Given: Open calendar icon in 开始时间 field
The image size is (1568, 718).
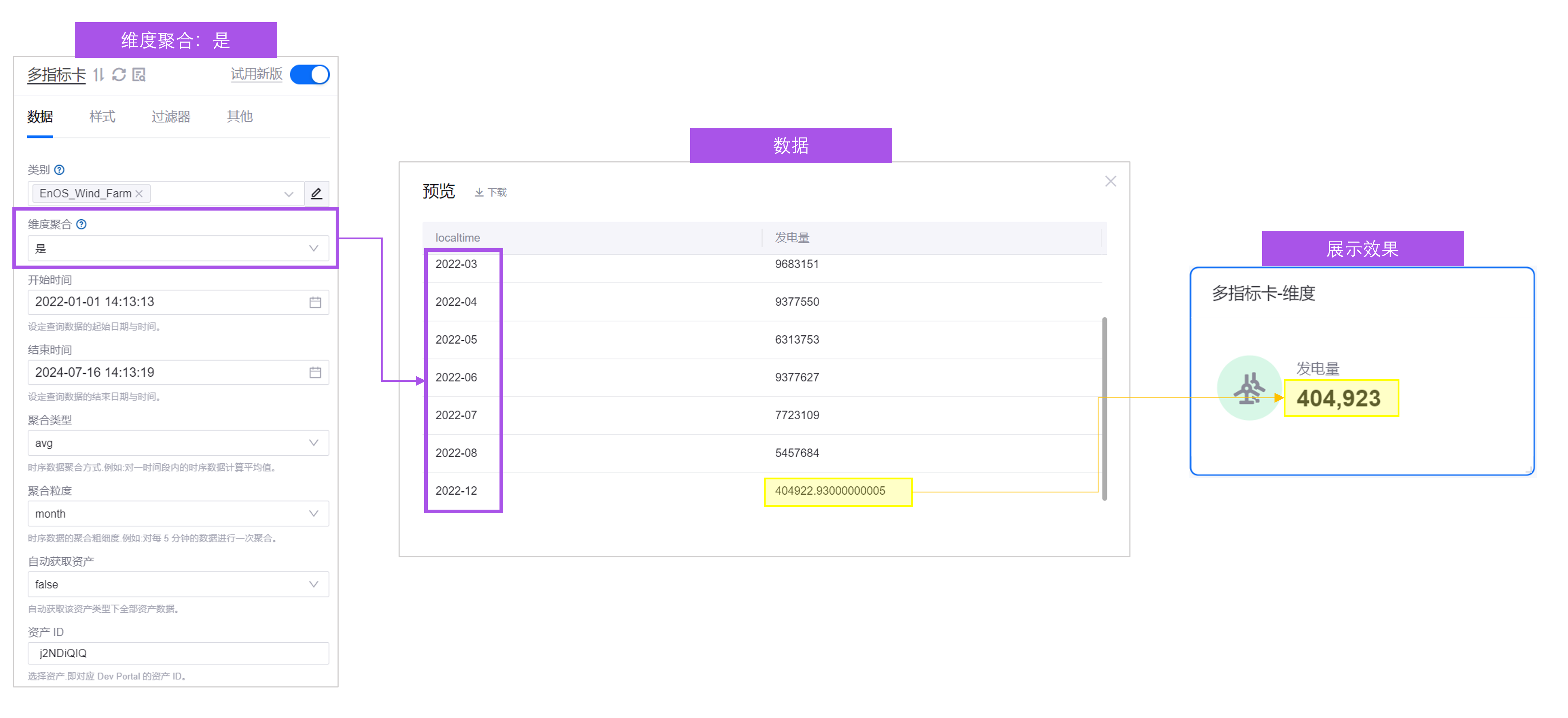Looking at the screenshot, I should [315, 302].
